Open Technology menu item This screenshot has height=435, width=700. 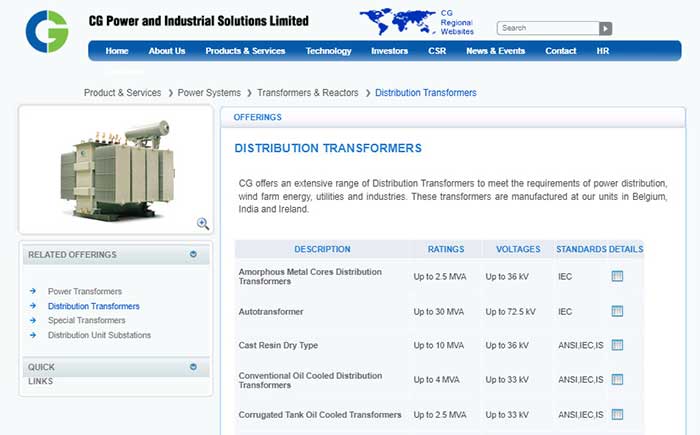pyautogui.click(x=329, y=51)
